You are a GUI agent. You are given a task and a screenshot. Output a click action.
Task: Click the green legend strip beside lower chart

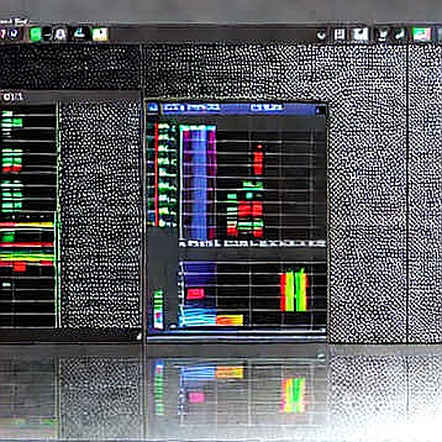[x=159, y=309]
